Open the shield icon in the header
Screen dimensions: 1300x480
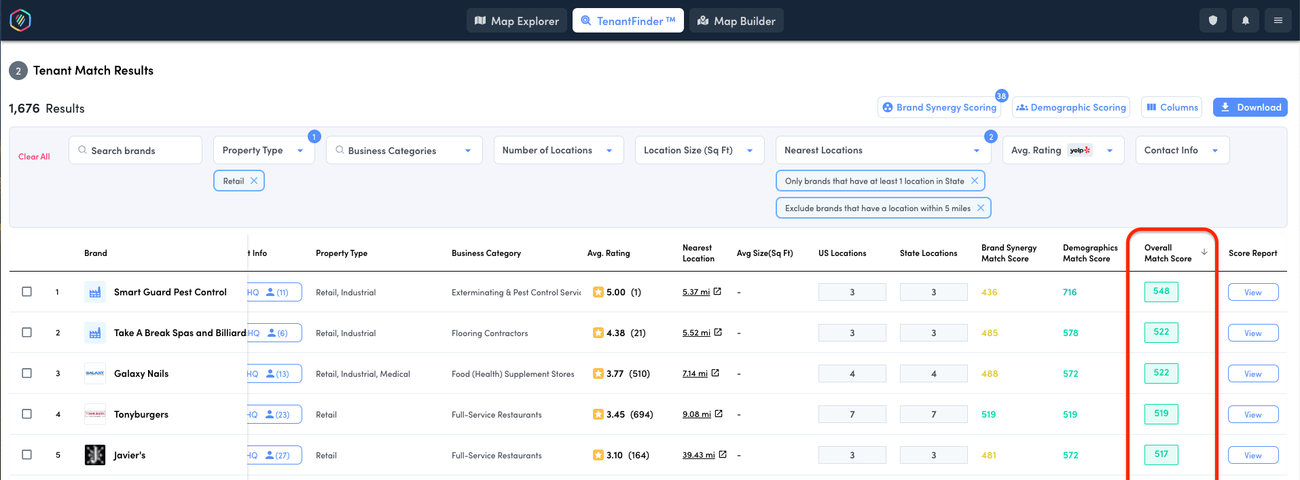click(x=1212, y=20)
